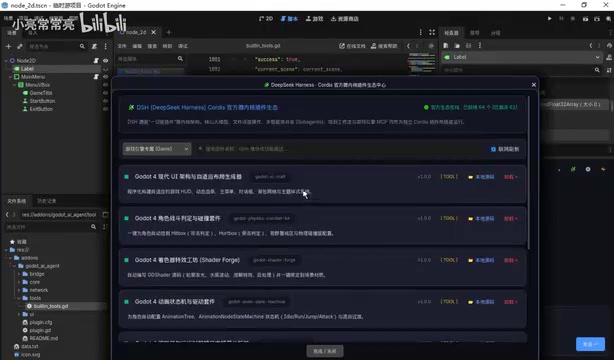Click the plugin search field in dialog
This screenshot has height=360, width=614.
[x=339, y=149]
